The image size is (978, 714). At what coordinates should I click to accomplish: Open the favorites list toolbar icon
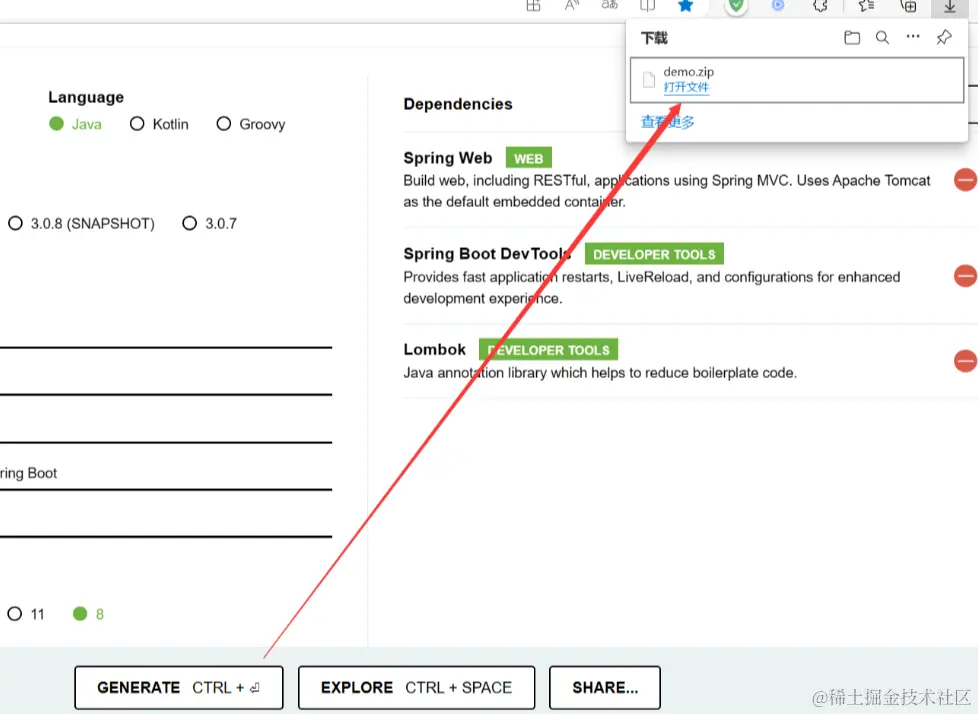coord(866,6)
